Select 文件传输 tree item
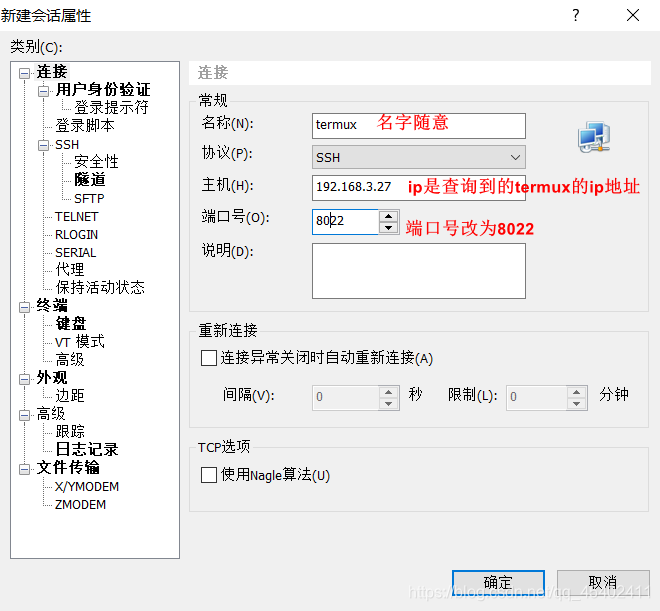Screen dimensions: 660x611 click(68, 468)
